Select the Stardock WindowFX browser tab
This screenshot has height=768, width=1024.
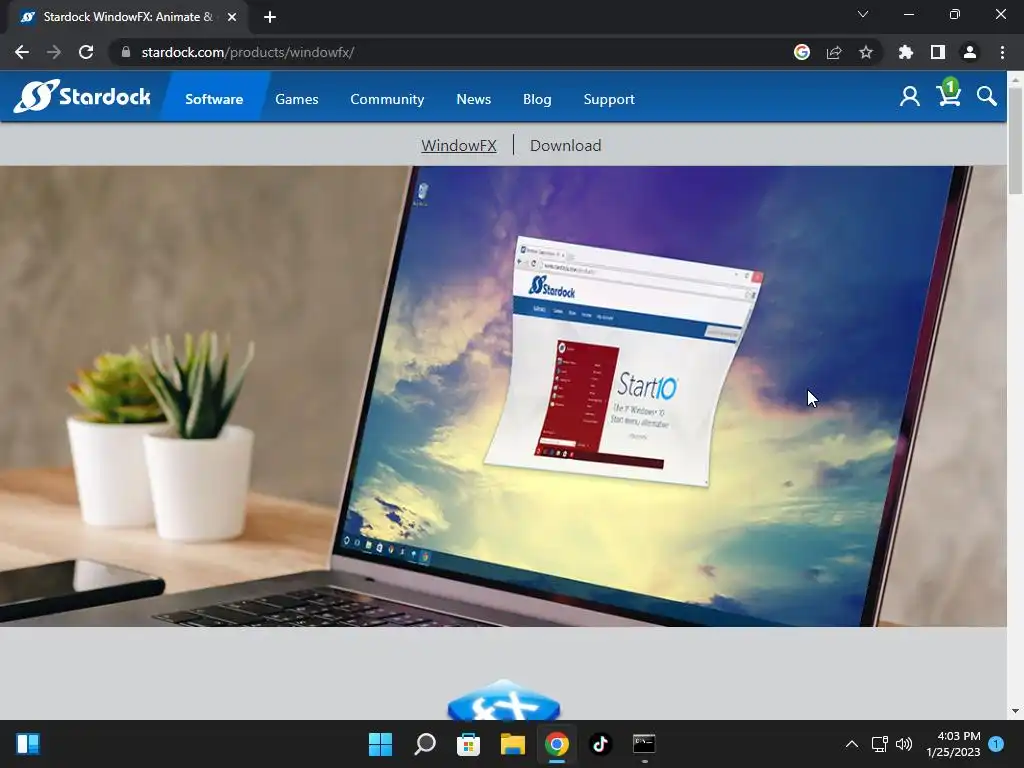click(x=128, y=17)
